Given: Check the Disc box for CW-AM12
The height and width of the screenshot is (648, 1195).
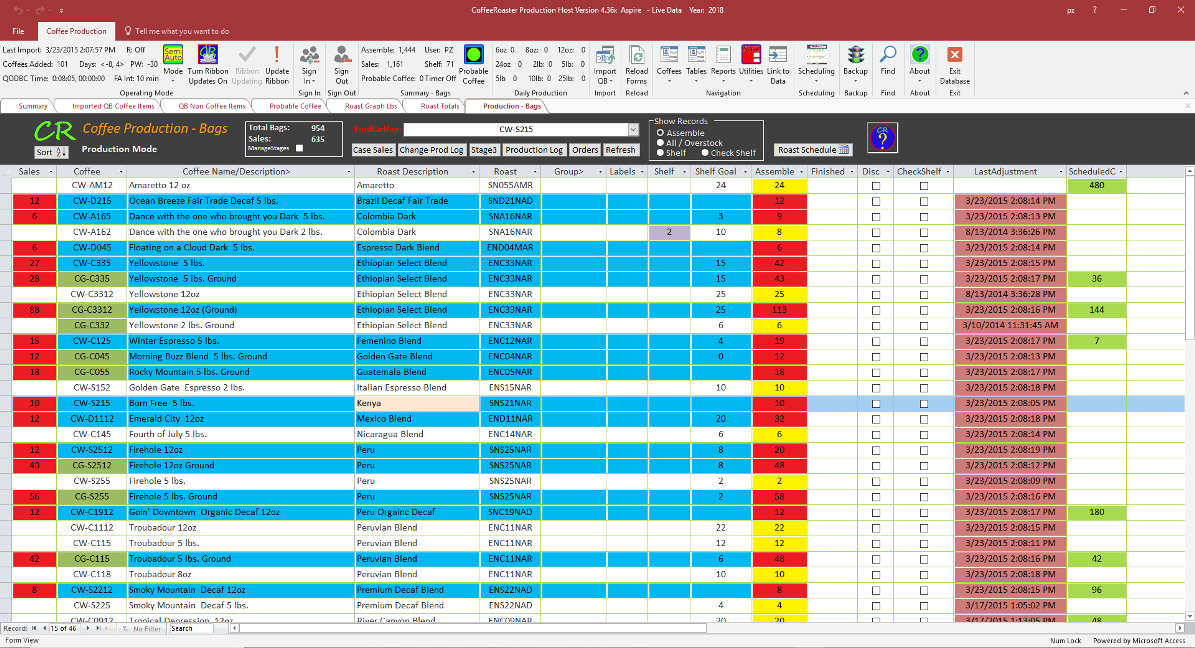Looking at the screenshot, I should (876, 186).
